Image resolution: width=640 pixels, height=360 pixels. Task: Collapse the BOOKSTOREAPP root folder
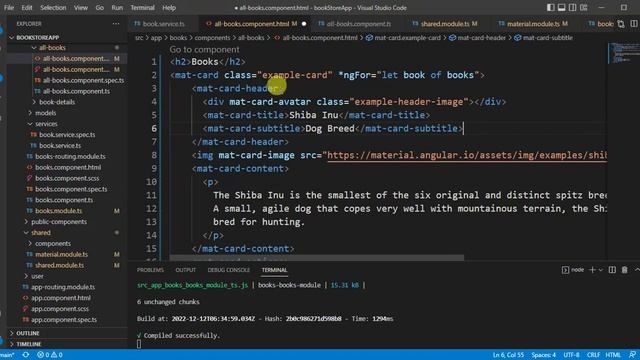click(38, 37)
